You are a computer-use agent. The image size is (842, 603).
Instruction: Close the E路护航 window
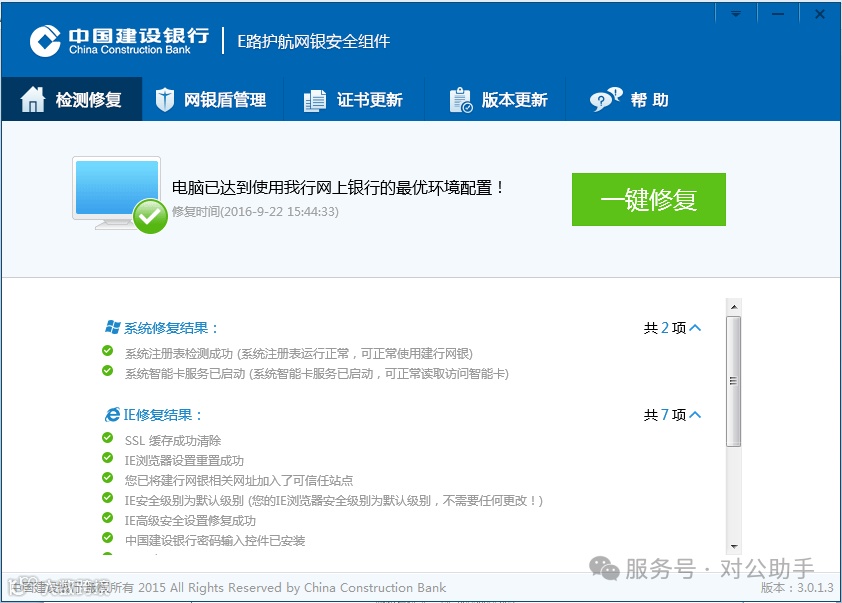820,13
